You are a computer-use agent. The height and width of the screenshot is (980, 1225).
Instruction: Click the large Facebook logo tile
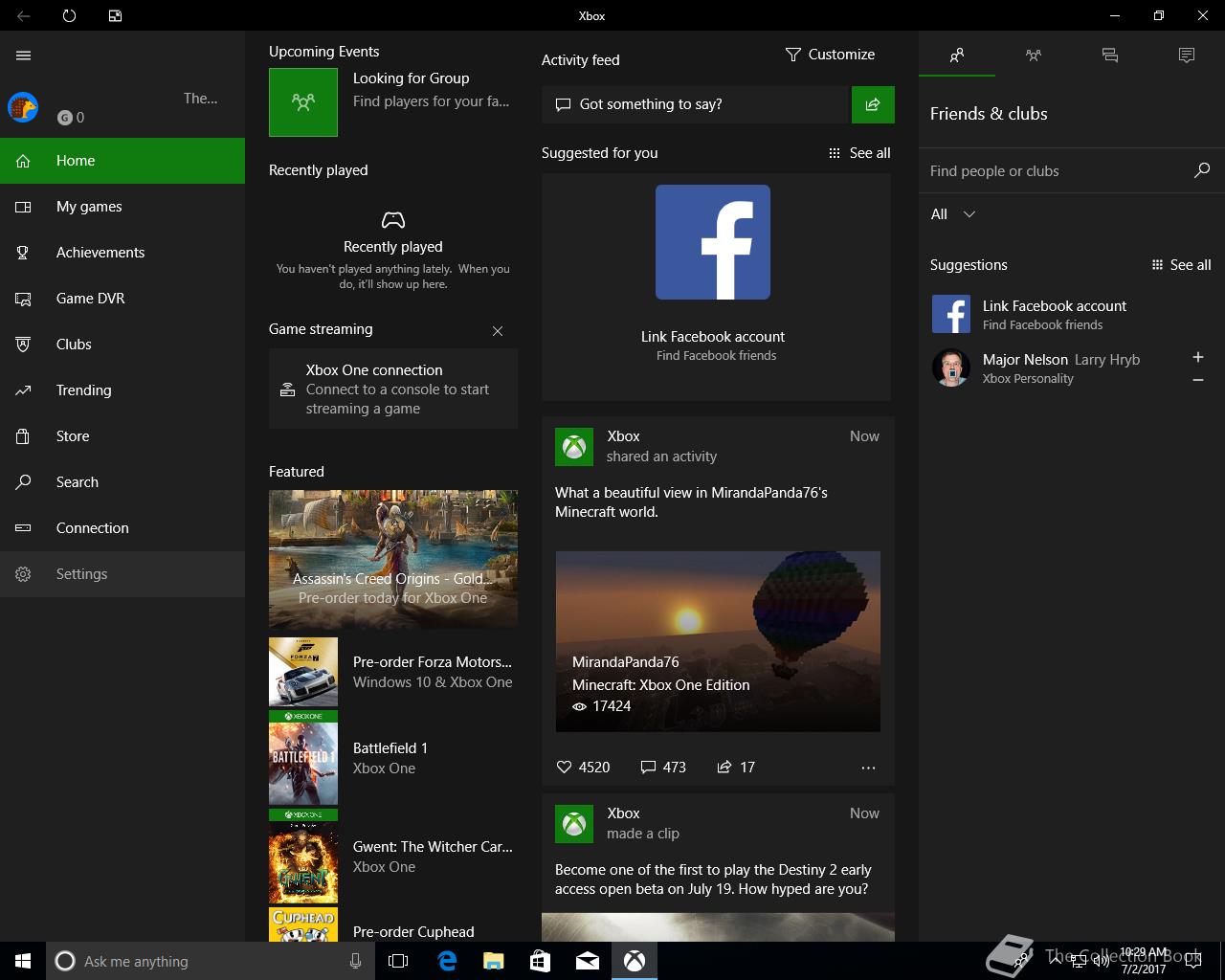click(713, 242)
